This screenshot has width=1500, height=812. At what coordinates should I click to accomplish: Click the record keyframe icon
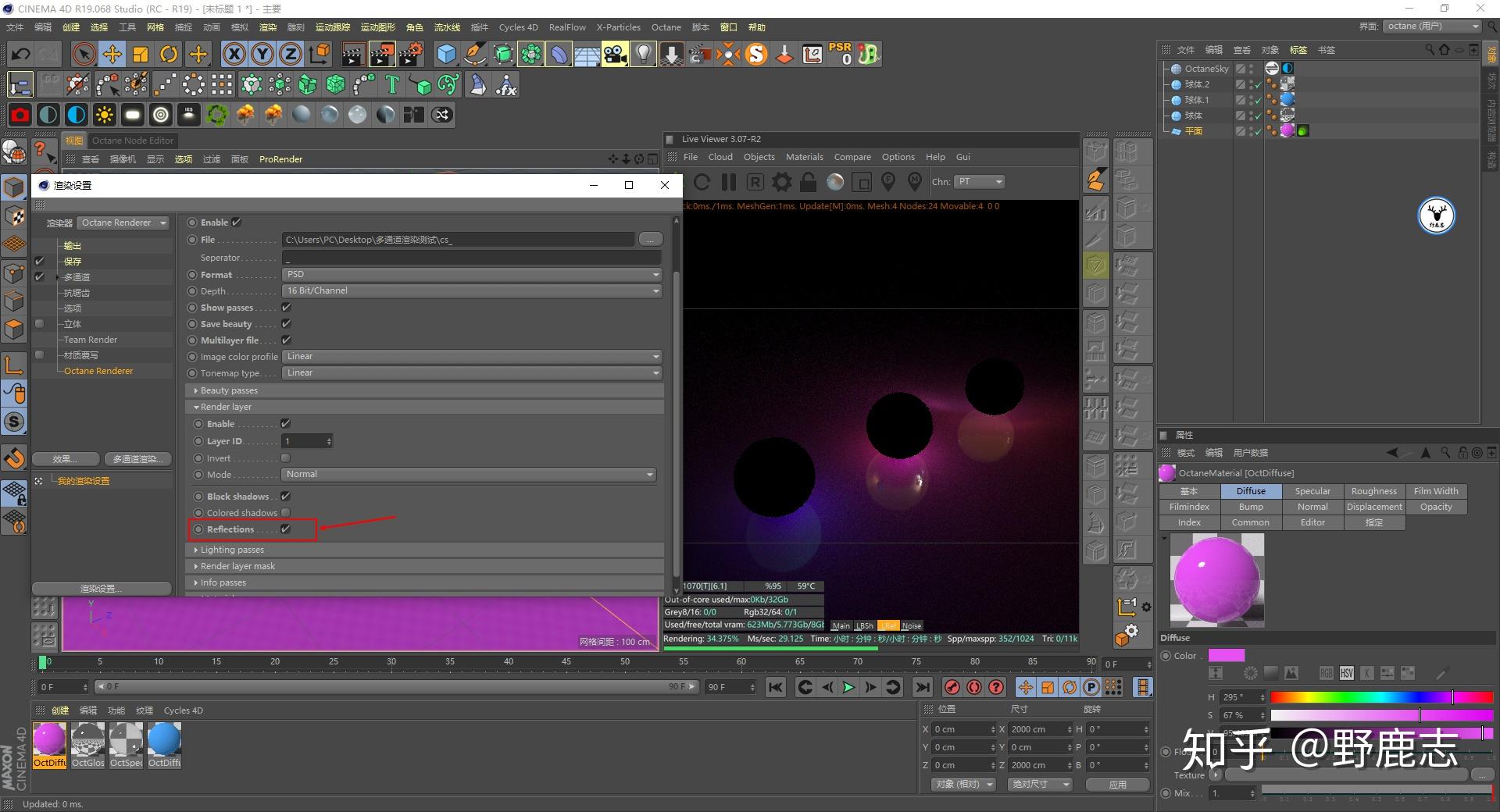[952, 687]
